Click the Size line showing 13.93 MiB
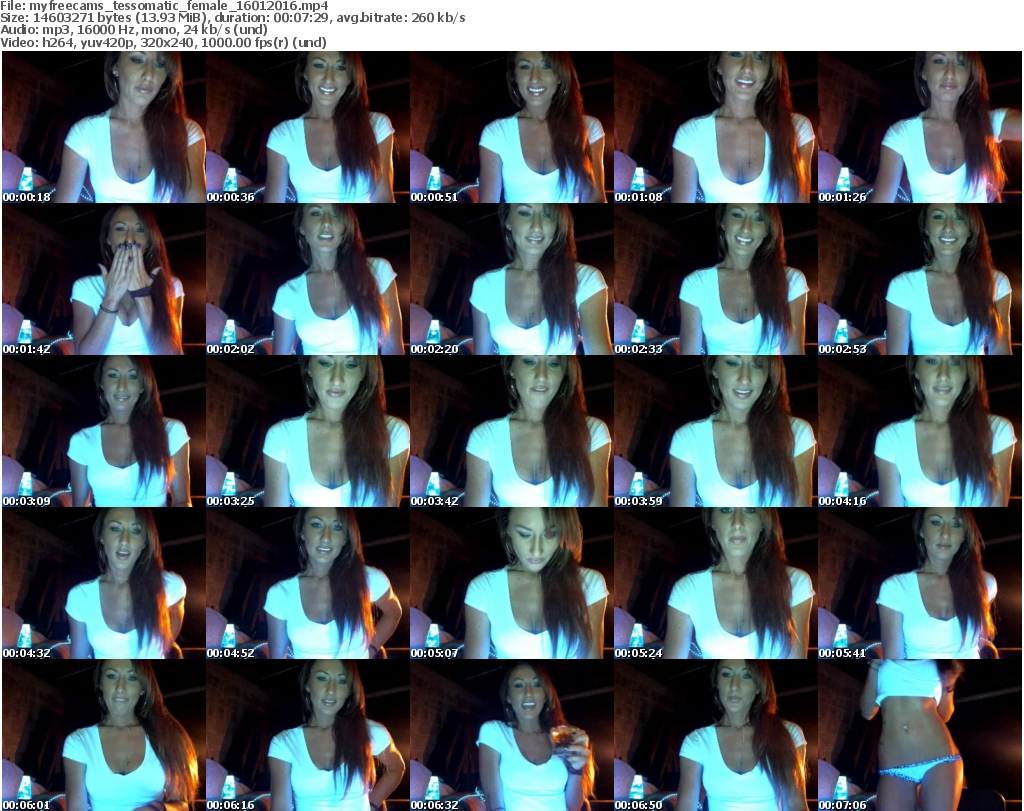This screenshot has width=1024, height=811. [x=232, y=18]
